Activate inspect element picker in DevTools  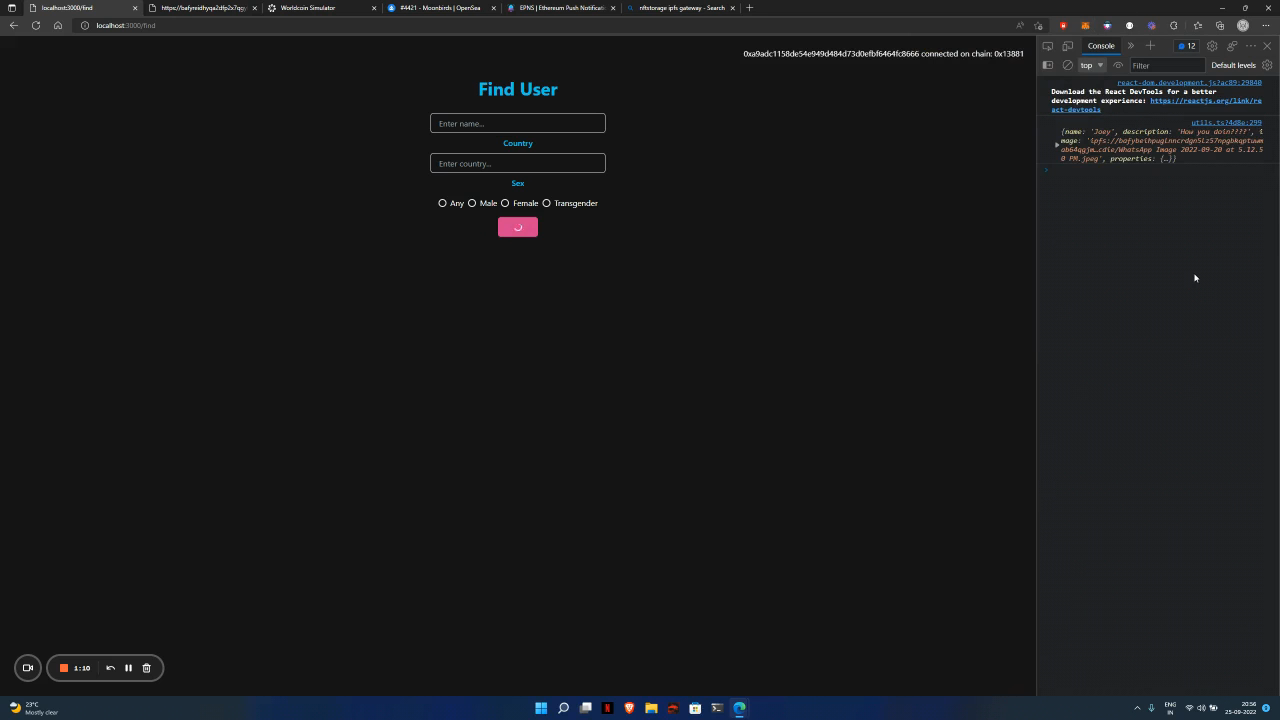point(1048,46)
